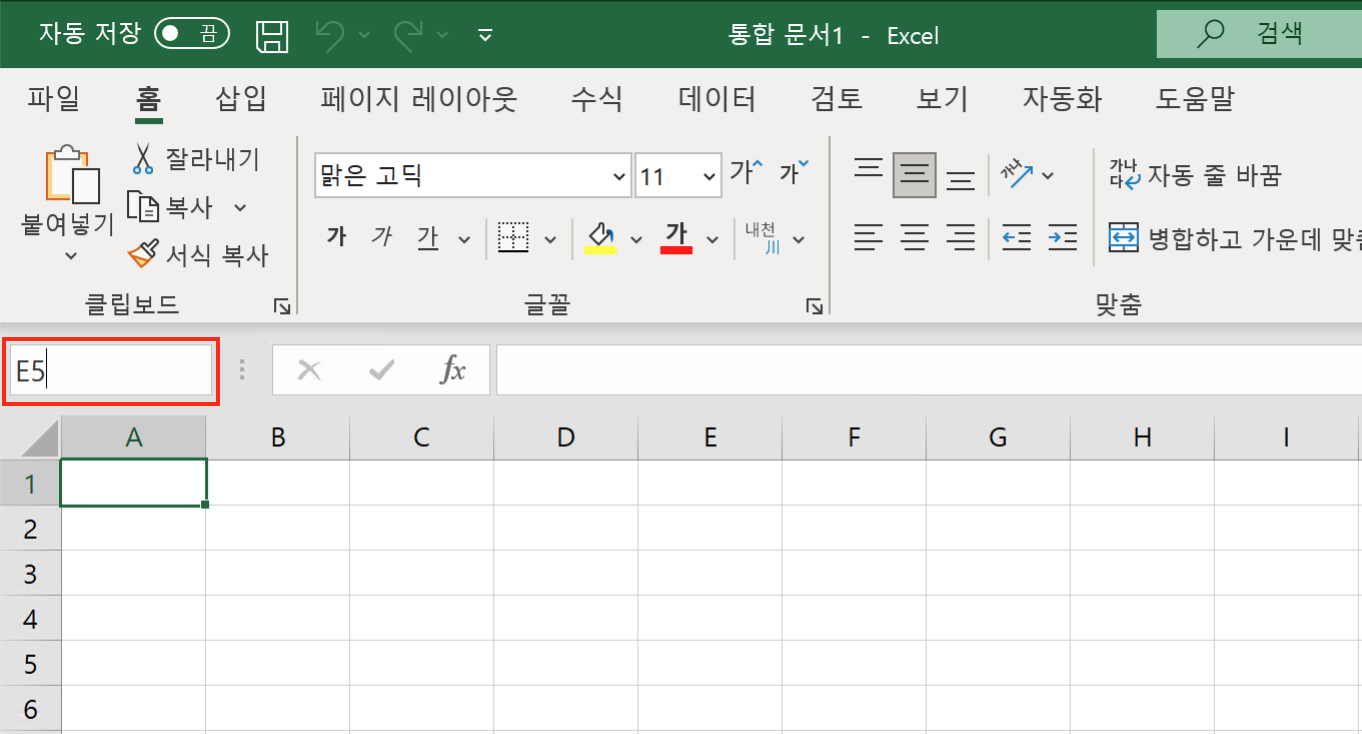Click the fx insert function icon
This screenshot has width=1362, height=734.
point(453,371)
